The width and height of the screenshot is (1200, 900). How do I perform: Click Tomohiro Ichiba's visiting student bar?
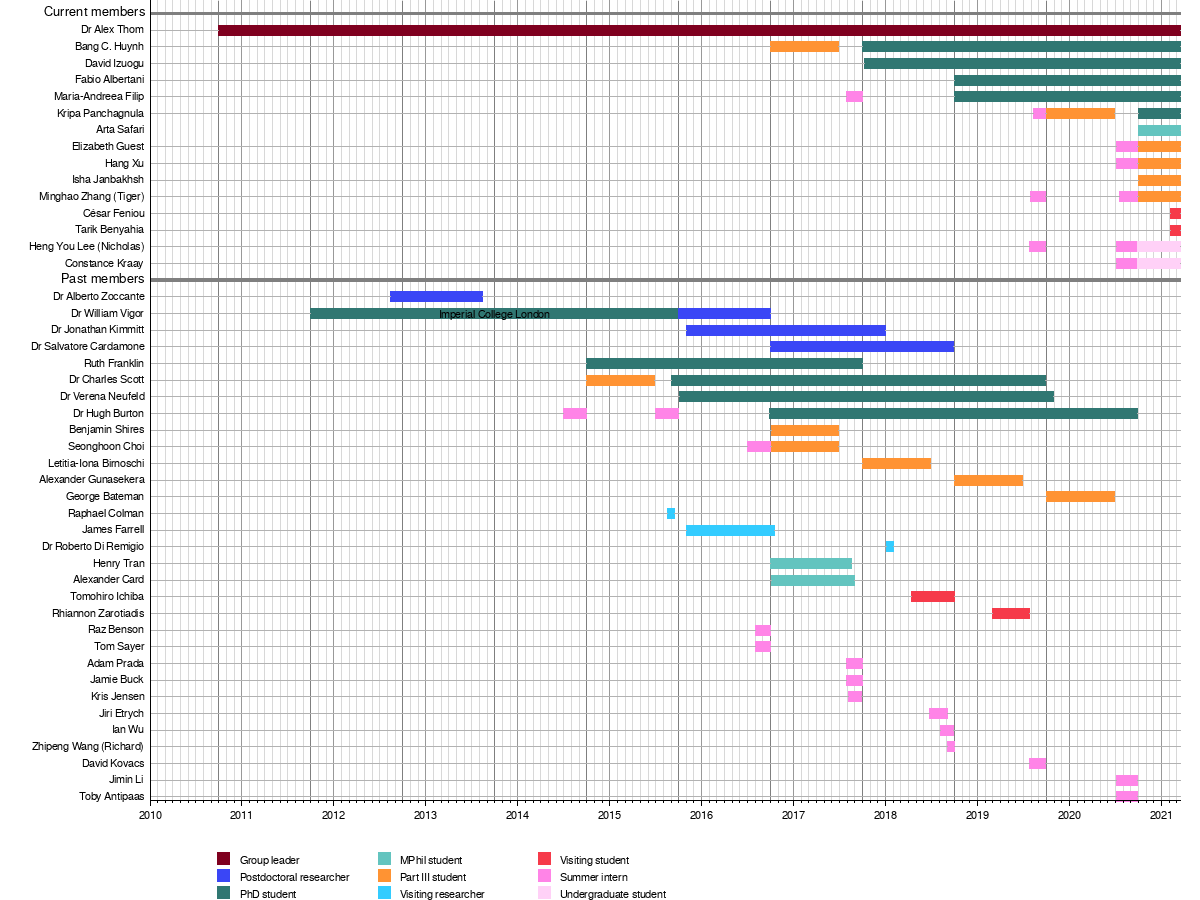pos(932,597)
